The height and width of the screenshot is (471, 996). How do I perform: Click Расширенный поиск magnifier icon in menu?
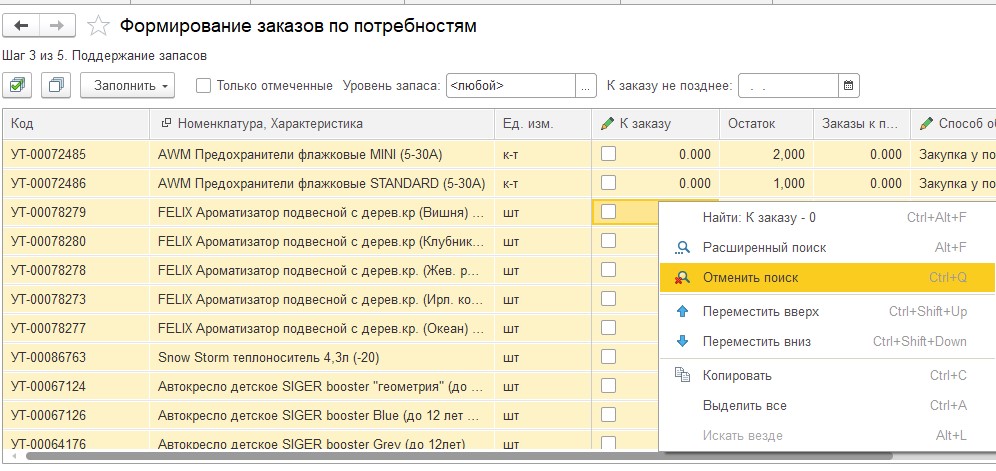[683, 248]
